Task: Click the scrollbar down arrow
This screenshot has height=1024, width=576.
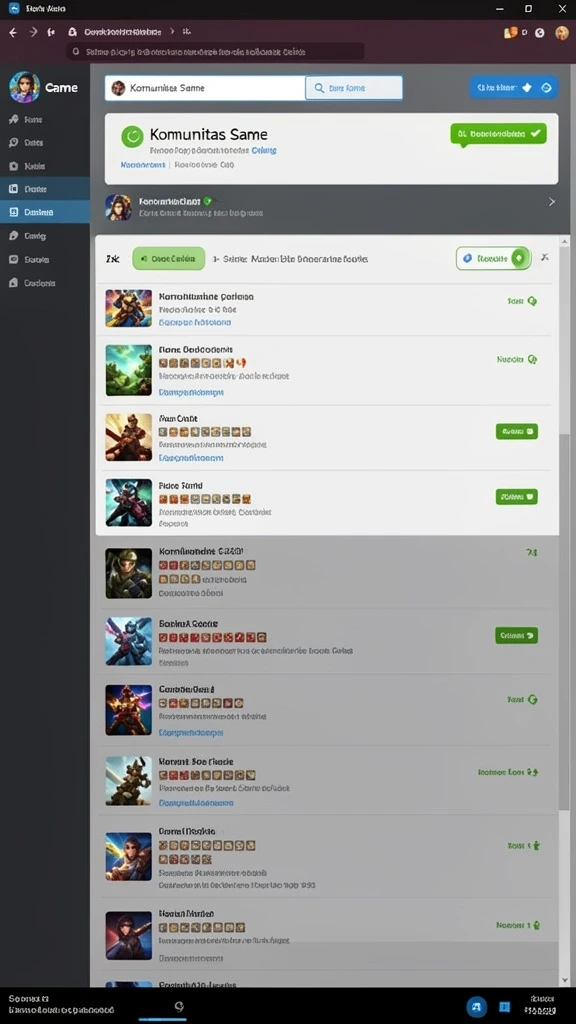Action: (x=565, y=980)
